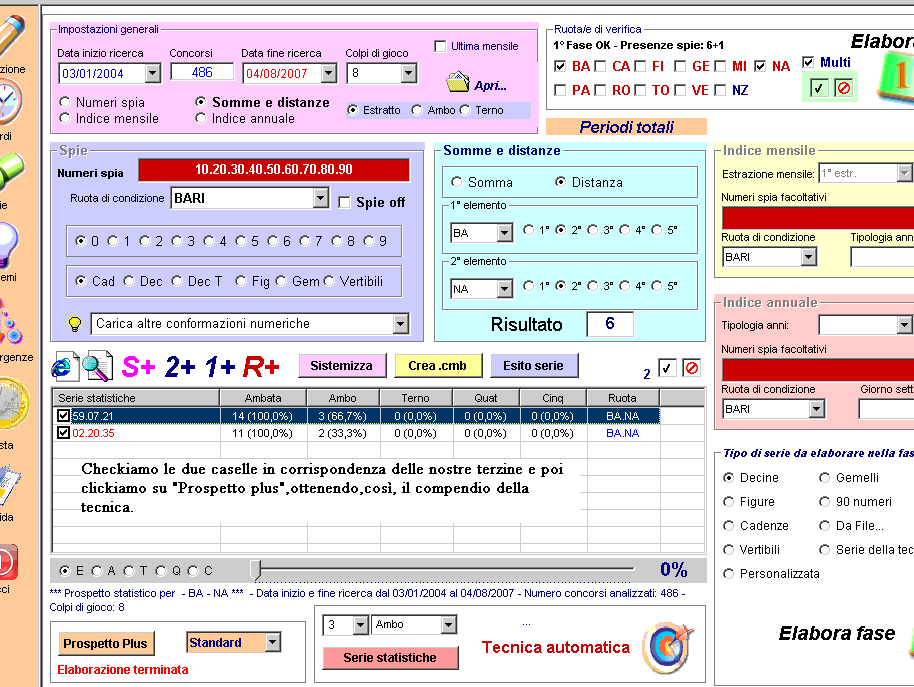The image size is (914, 687).
Task: Expand the Standard dropdown beside Prospetto Plus
Action: tap(273, 642)
